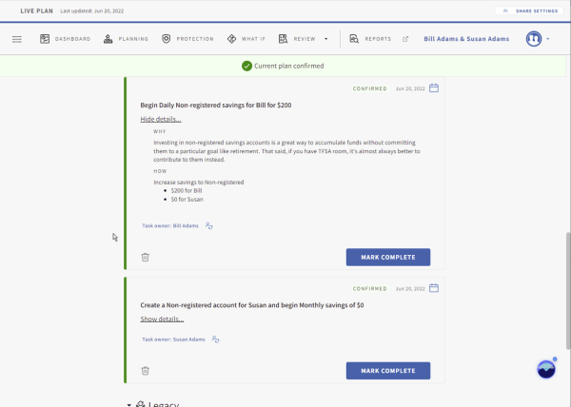Open the hamburger navigation menu
The height and width of the screenshot is (407, 571).
(x=17, y=39)
